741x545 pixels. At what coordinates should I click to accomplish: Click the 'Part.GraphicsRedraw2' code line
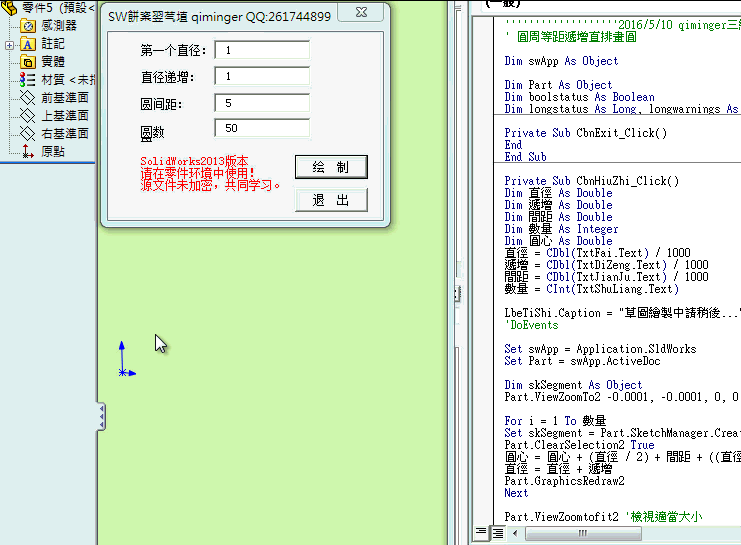(564, 481)
